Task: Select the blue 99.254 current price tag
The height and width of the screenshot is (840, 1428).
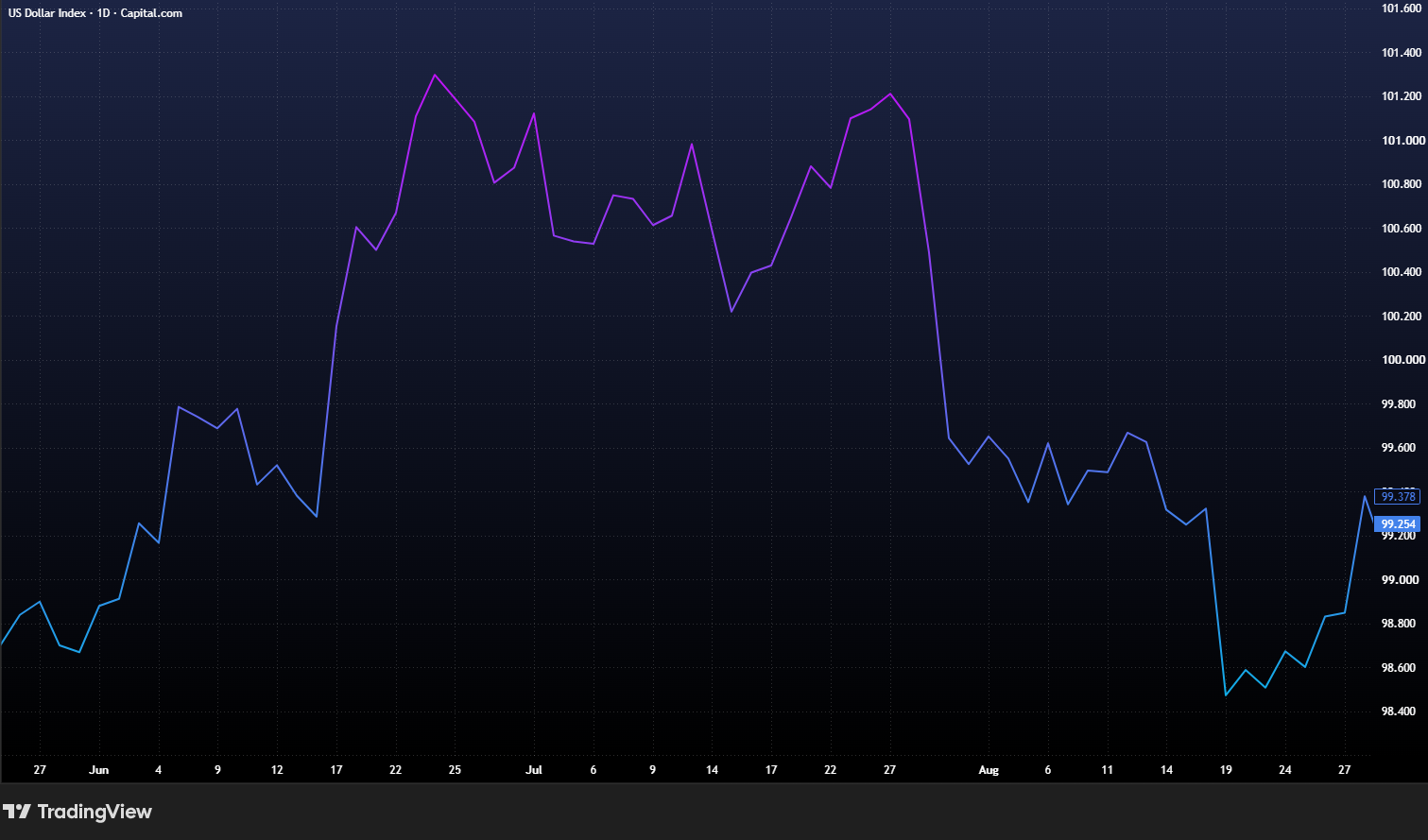Action: tap(1398, 524)
